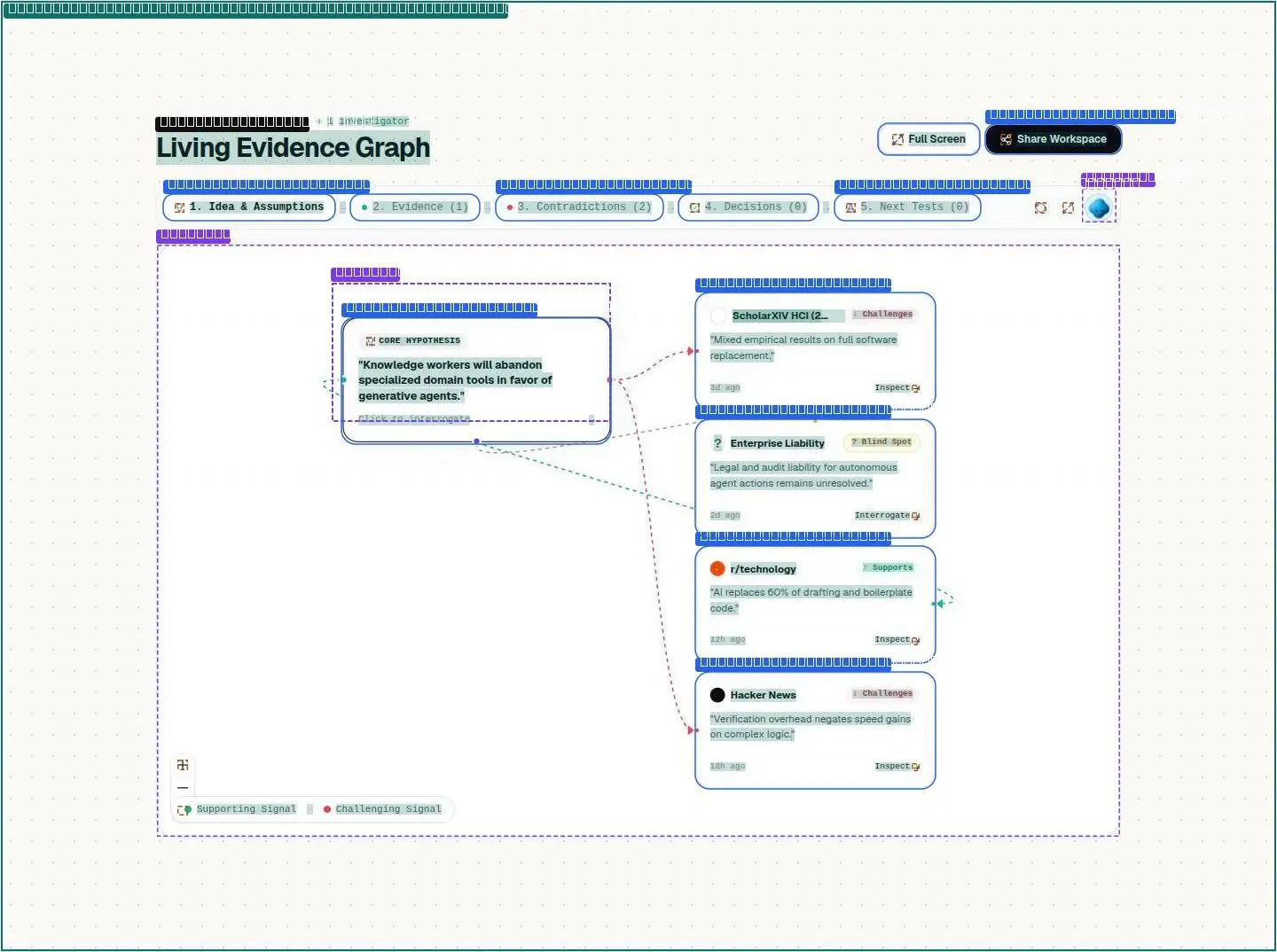Inspect the ScholarXIV HCI evidence card

897,388
